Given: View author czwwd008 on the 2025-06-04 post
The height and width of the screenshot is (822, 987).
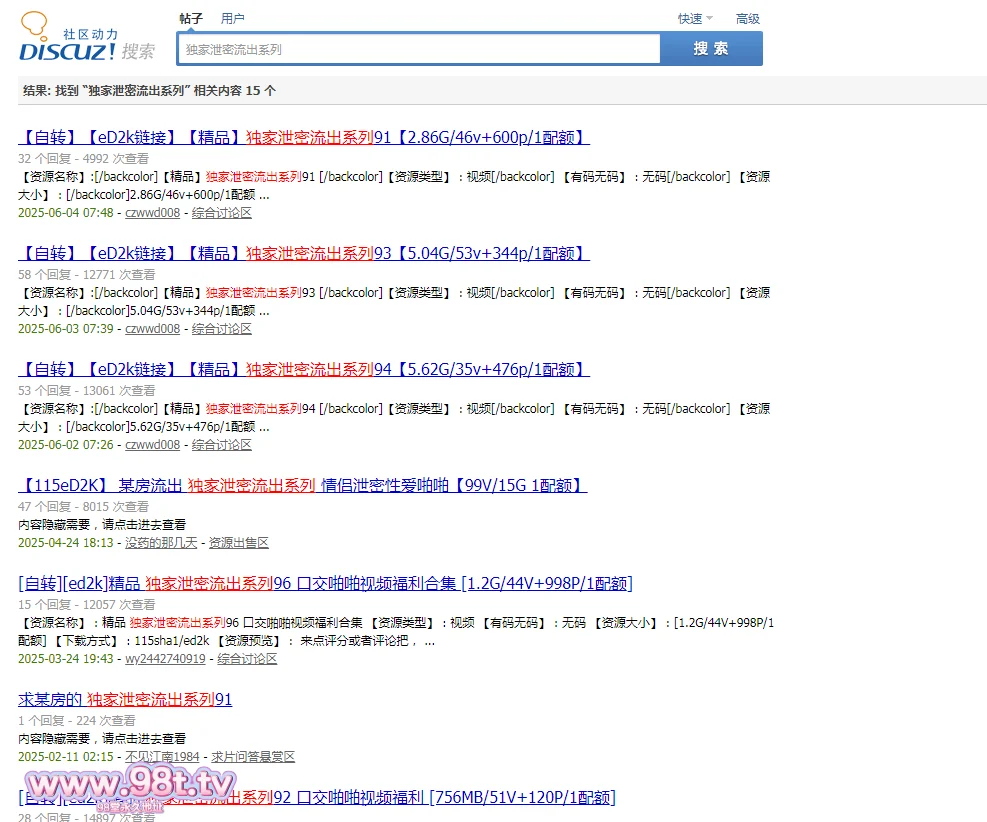Looking at the screenshot, I should pyautogui.click(x=152, y=213).
